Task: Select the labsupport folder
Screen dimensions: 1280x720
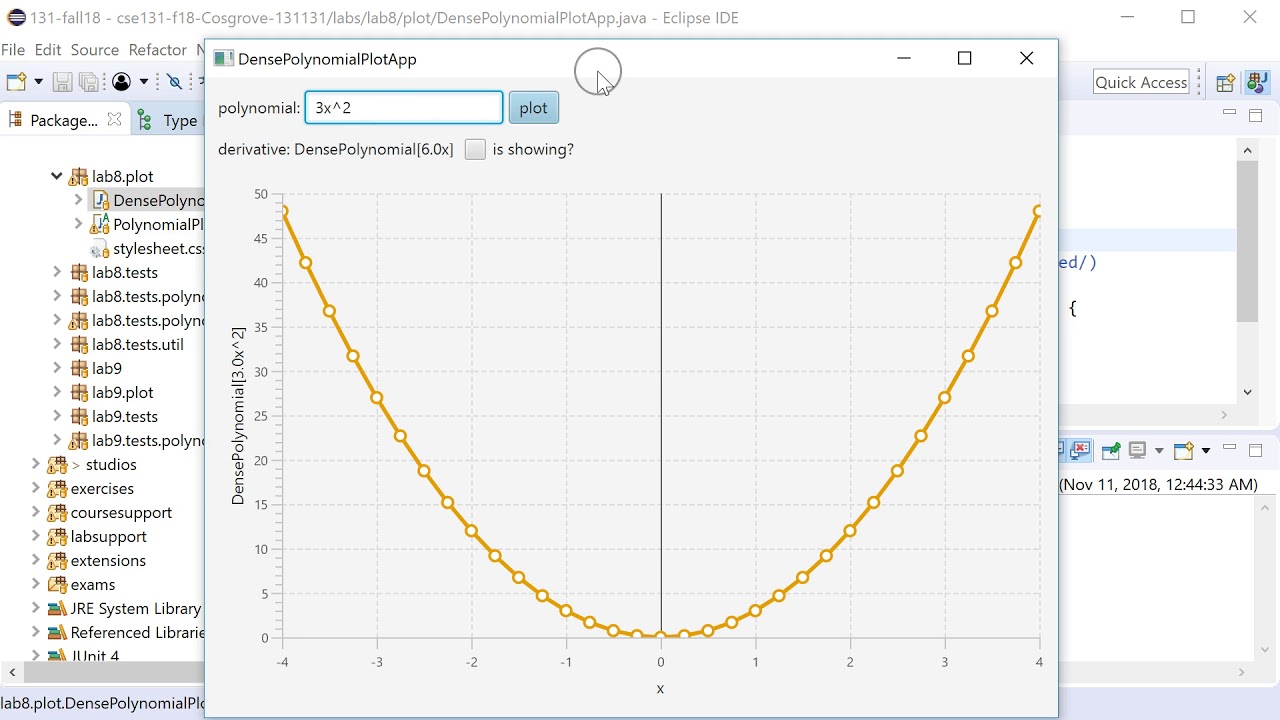Action: click(109, 536)
